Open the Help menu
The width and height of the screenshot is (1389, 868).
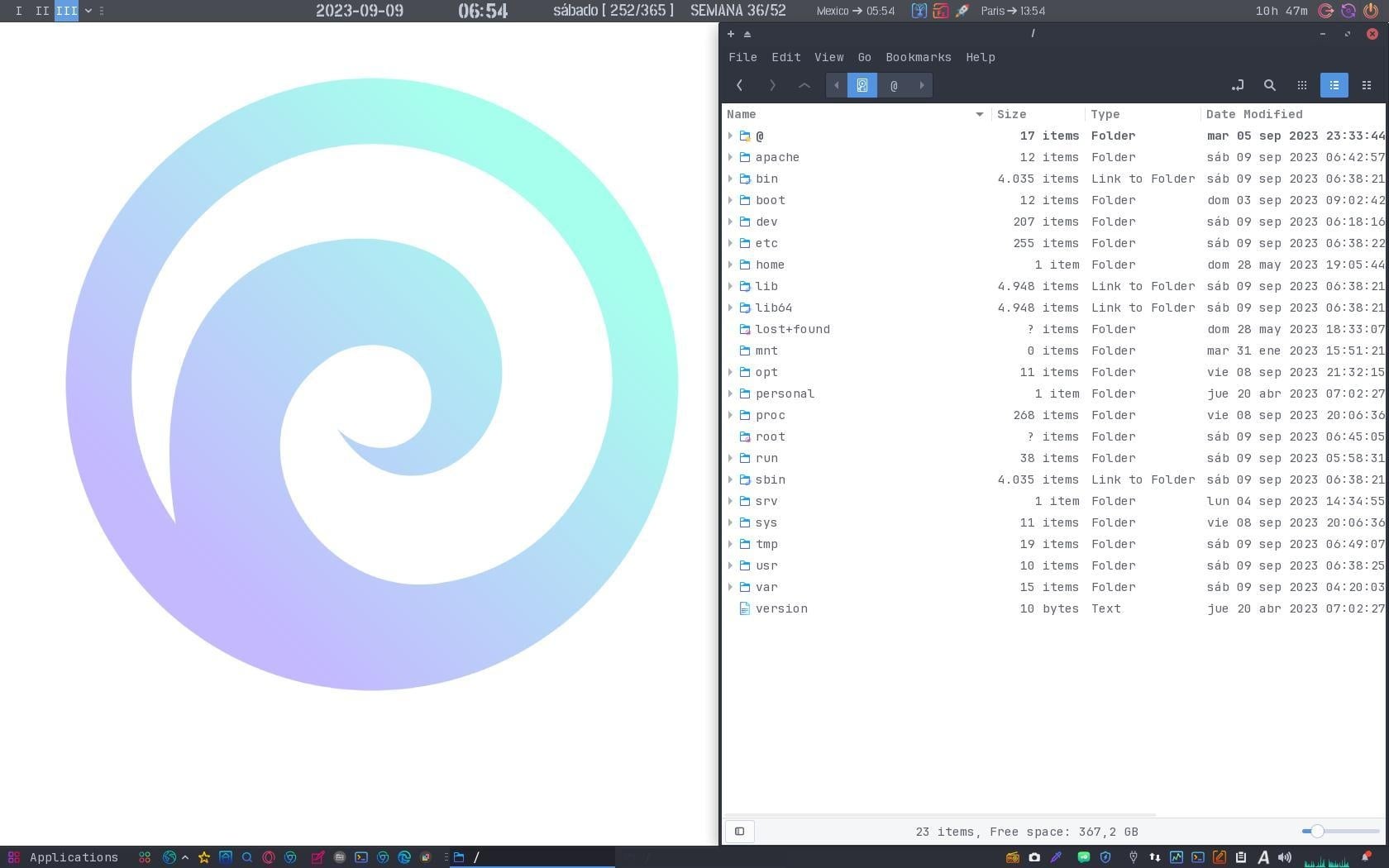(x=981, y=57)
